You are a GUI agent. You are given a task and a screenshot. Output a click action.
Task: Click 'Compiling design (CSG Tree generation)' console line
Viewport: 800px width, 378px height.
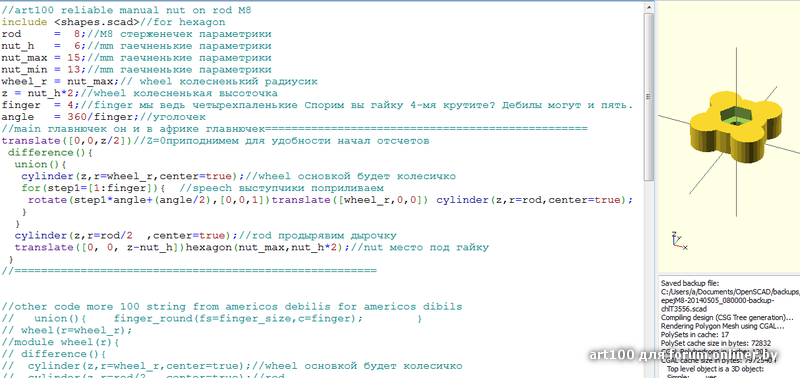point(727,317)
